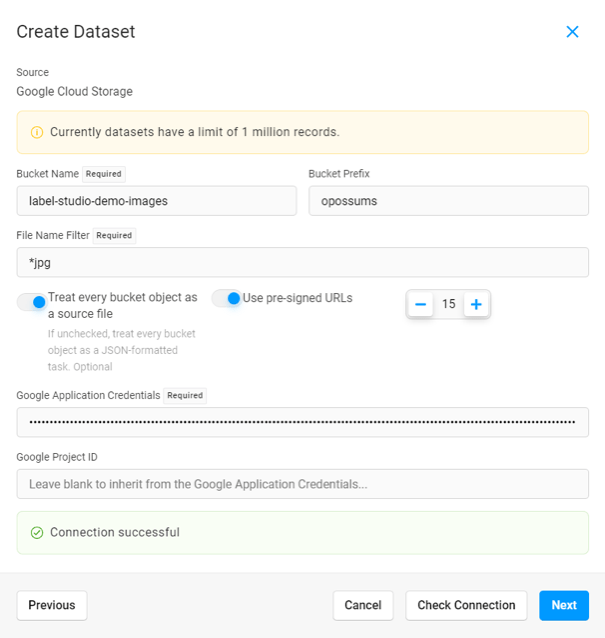Click the green checkmark beside Connection successful
The height and width of the screenshot is (638, 605).
37,533
